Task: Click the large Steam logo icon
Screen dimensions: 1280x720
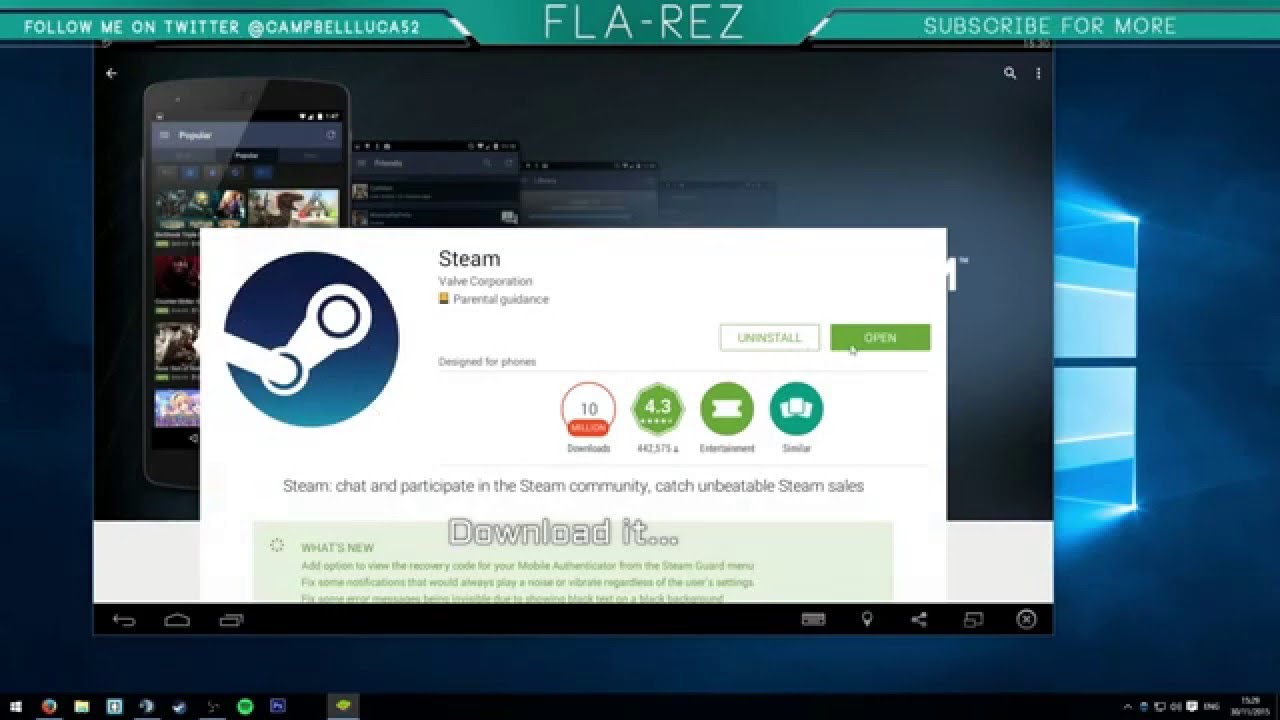Action: 311,339
